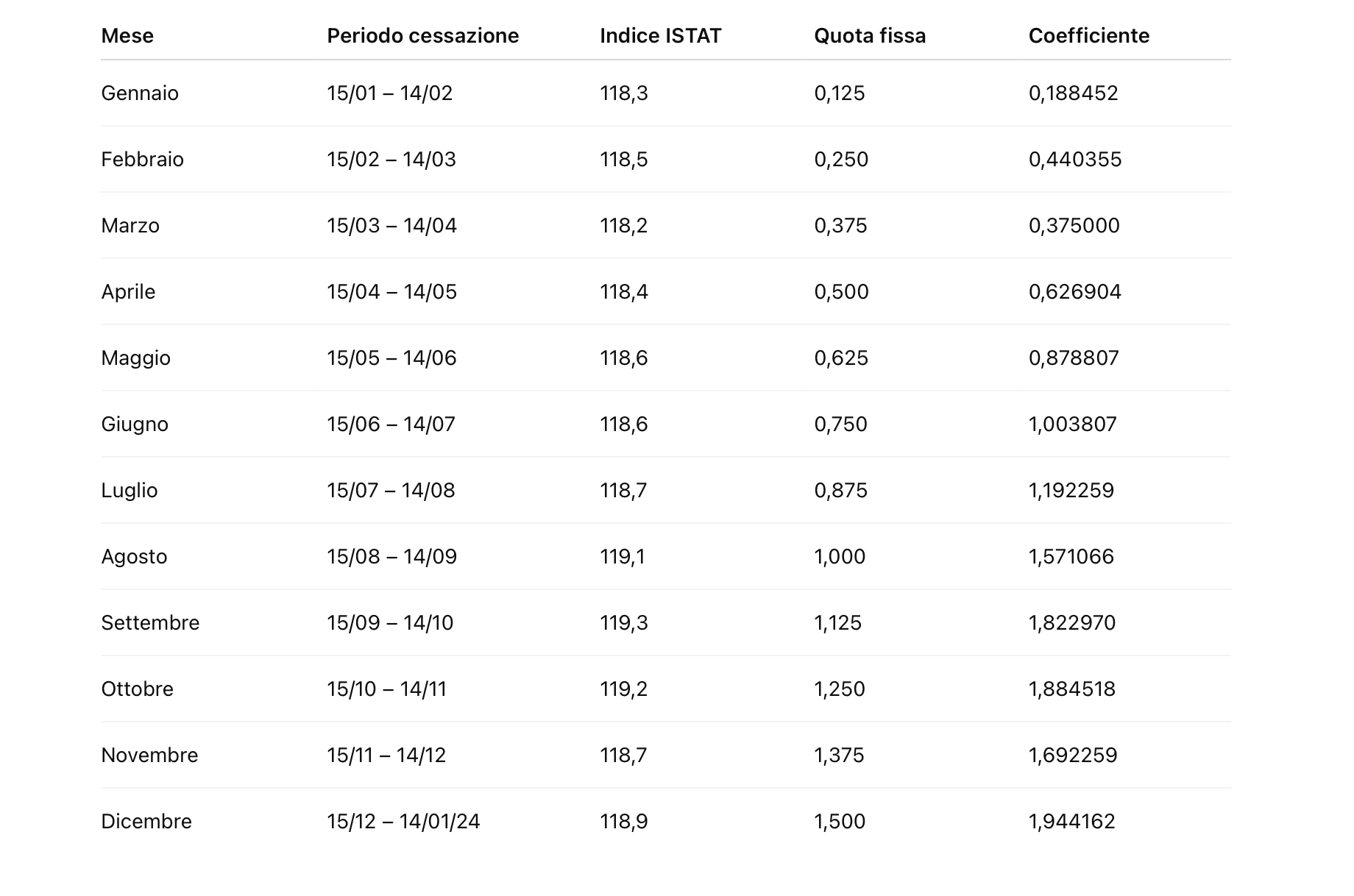Screen dimensions: 1354x896
Task: Click the Gennaio coefficient 0,188452
Action: 1073,93
